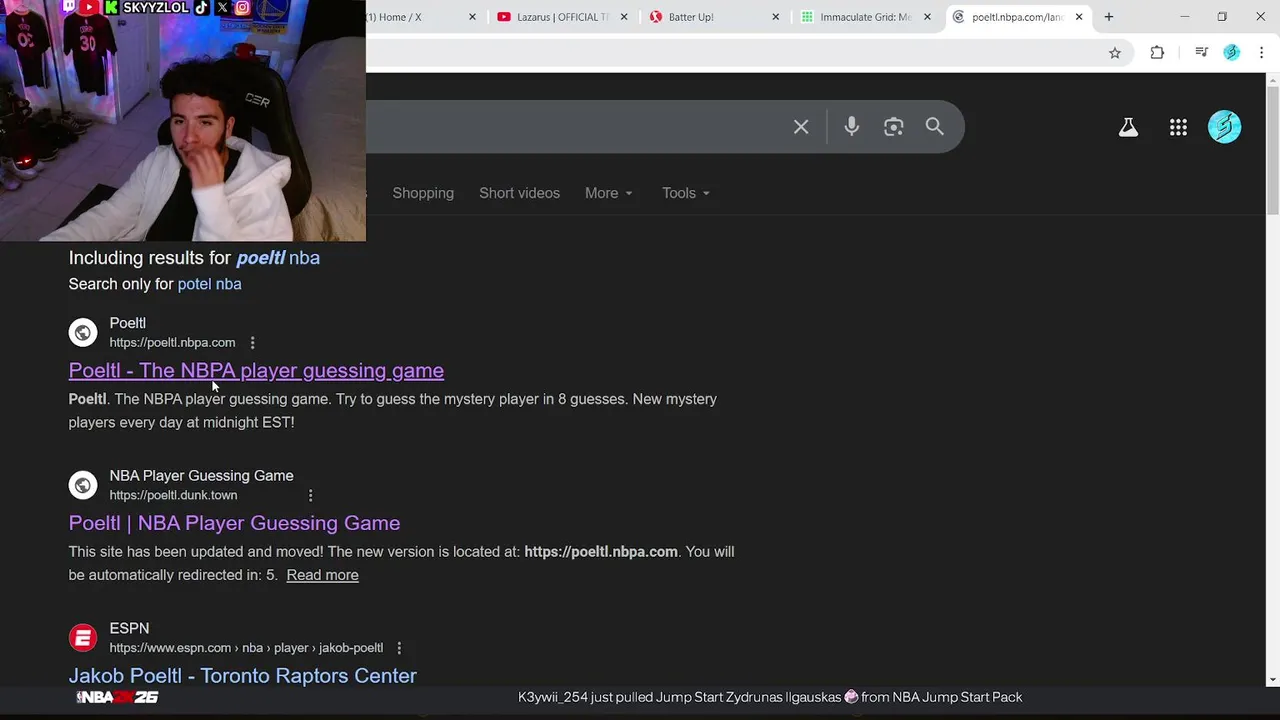Click the https://poeltl.nbpa.com URL text
Screen dimensions: 1280x720
point(172,343)
